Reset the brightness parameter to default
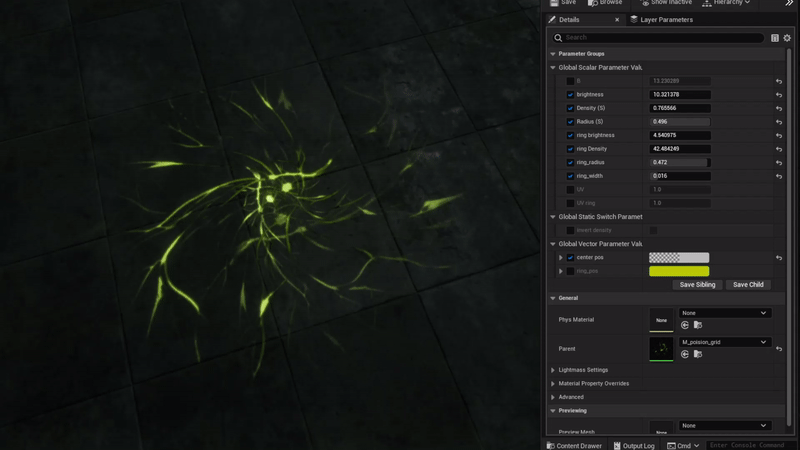This screenshot has width=800, height=450. click(779, 95)
